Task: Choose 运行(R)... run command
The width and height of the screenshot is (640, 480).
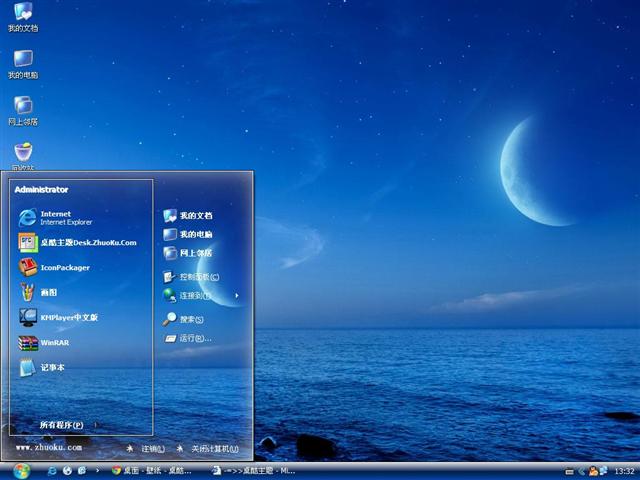Action: (x=195, y=338)
